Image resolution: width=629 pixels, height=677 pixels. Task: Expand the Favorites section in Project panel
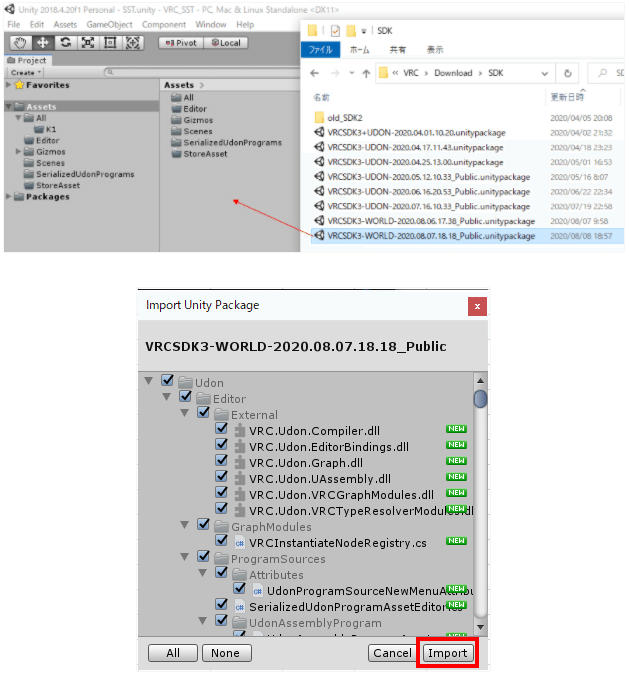coord(9,85)
